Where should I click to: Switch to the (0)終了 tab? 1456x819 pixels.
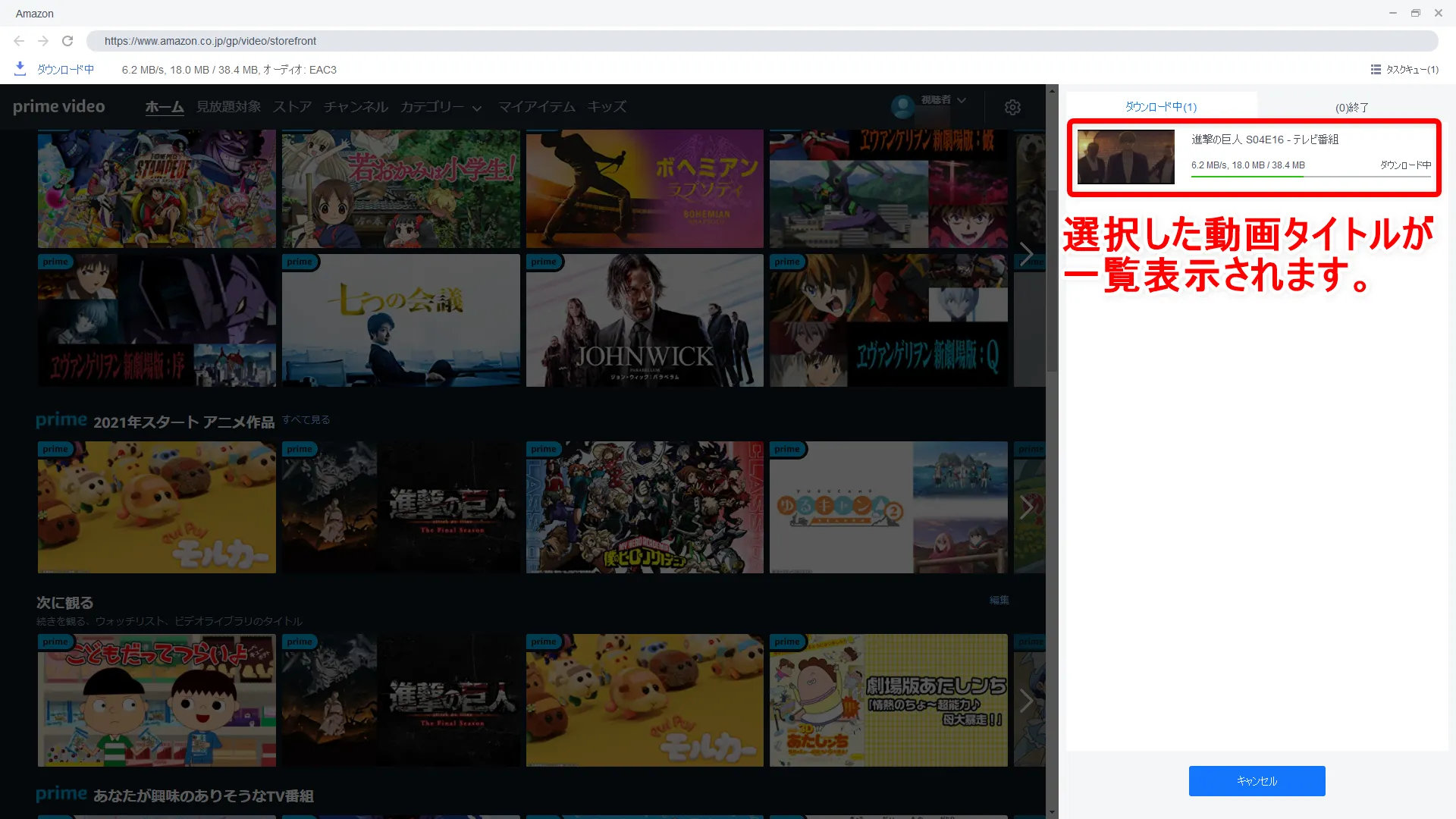click(x=1352, y=108)
